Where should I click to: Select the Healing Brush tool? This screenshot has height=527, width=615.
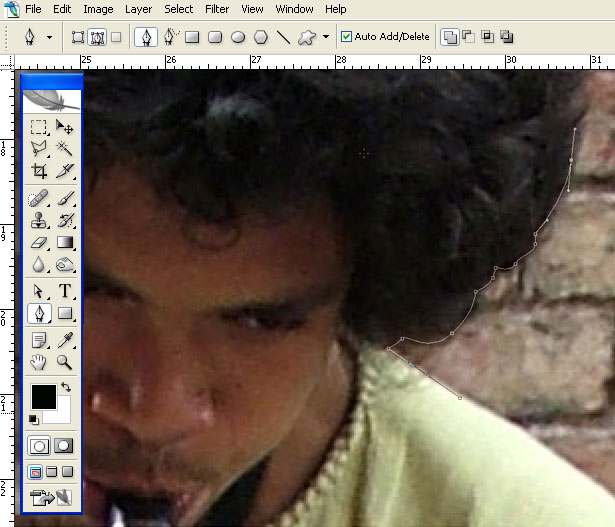point(38,198)
